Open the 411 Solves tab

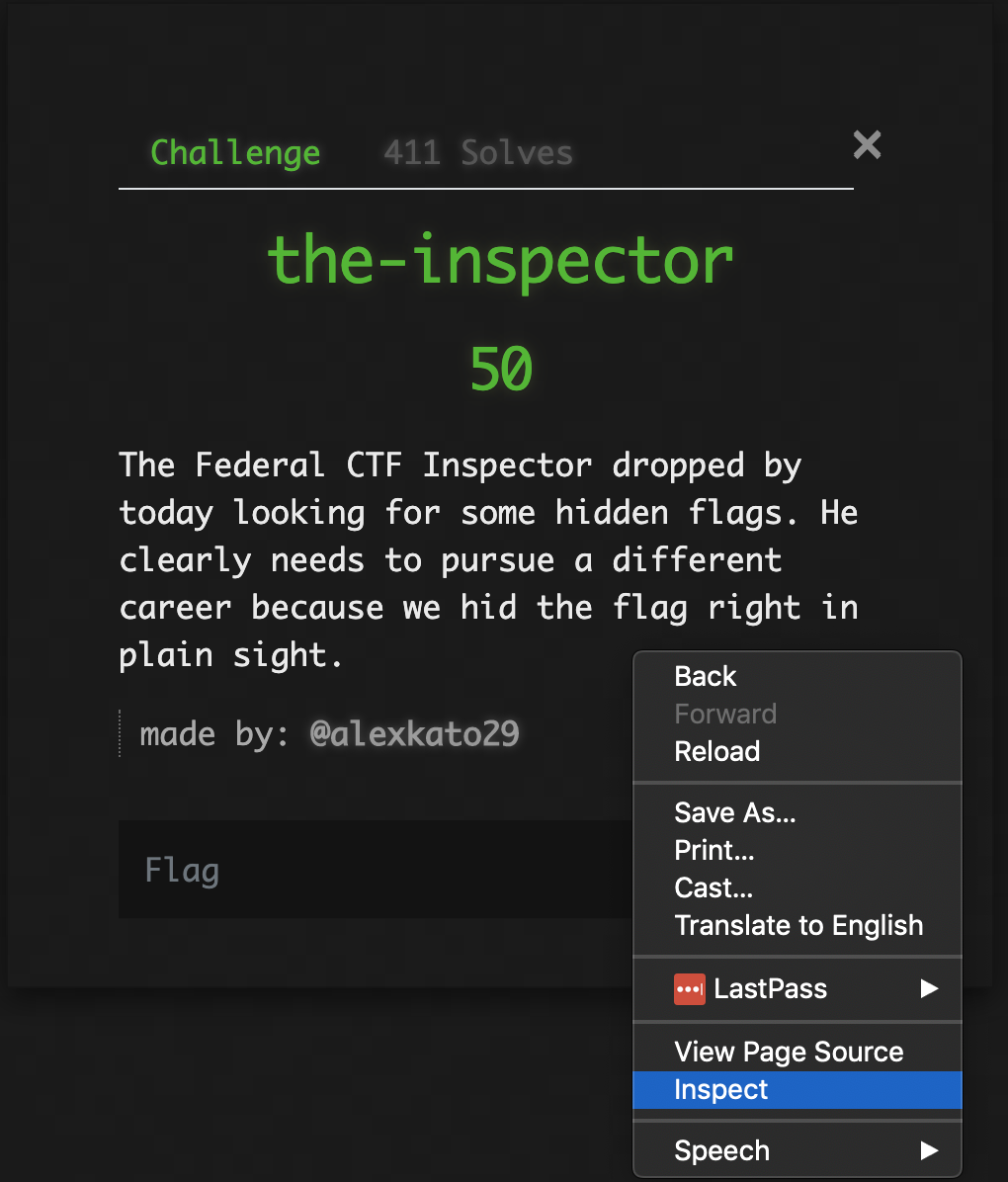click(x=478, y=153)
